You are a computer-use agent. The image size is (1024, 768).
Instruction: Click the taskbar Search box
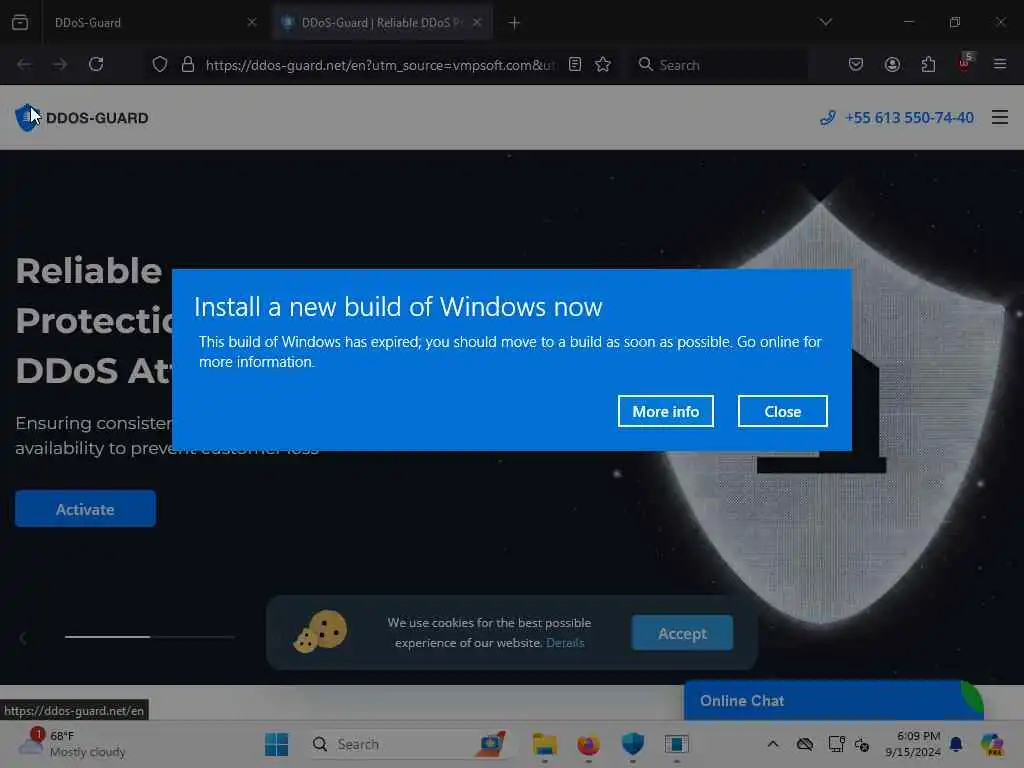tap(409, 744)
